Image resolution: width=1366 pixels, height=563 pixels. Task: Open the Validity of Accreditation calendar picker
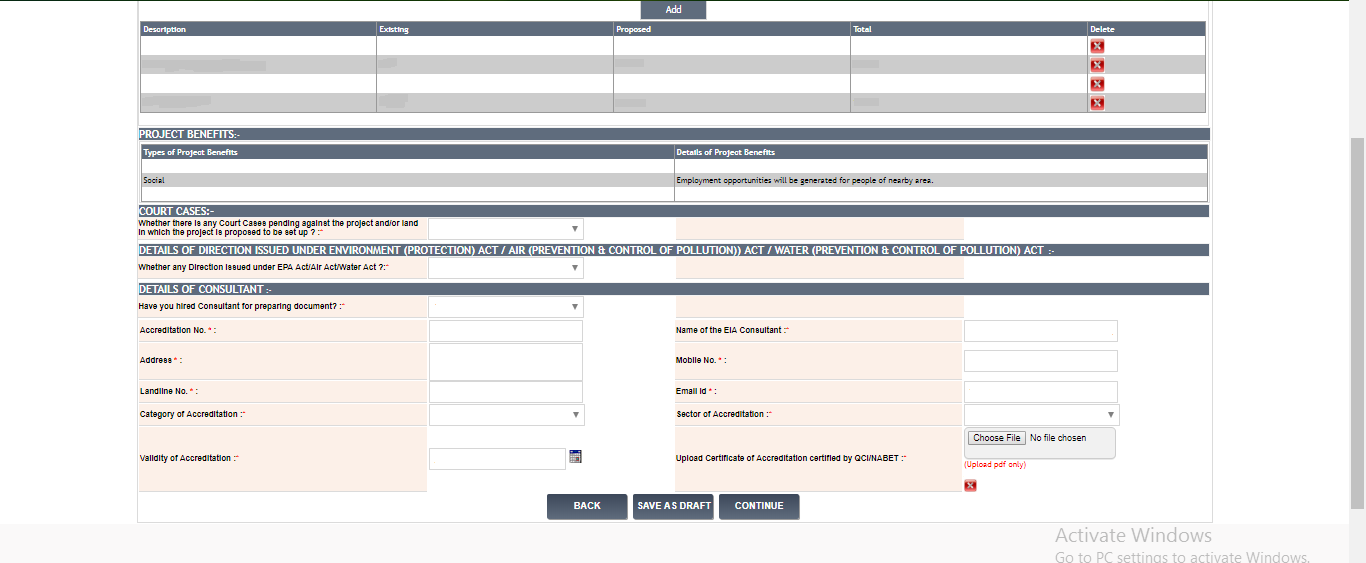575,457
